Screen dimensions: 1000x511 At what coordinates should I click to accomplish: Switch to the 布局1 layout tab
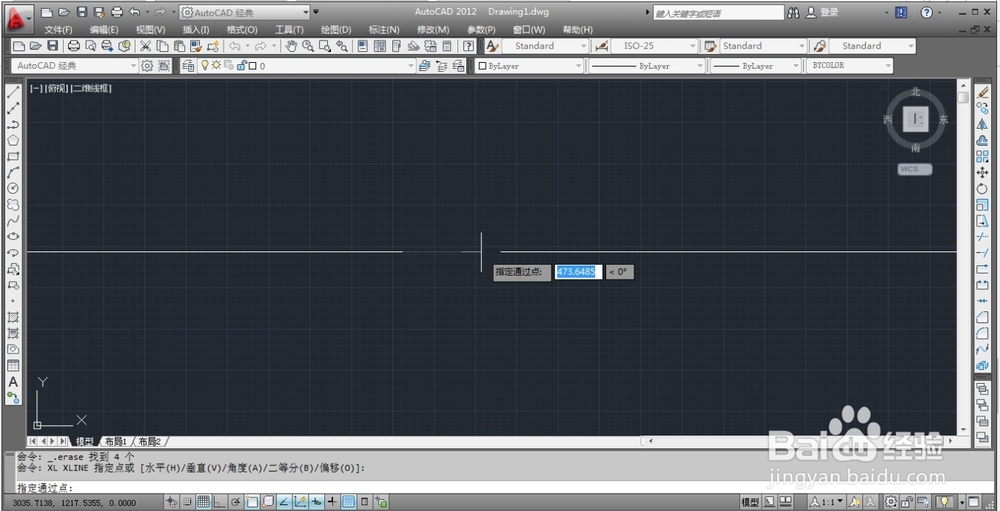[115, 441]
